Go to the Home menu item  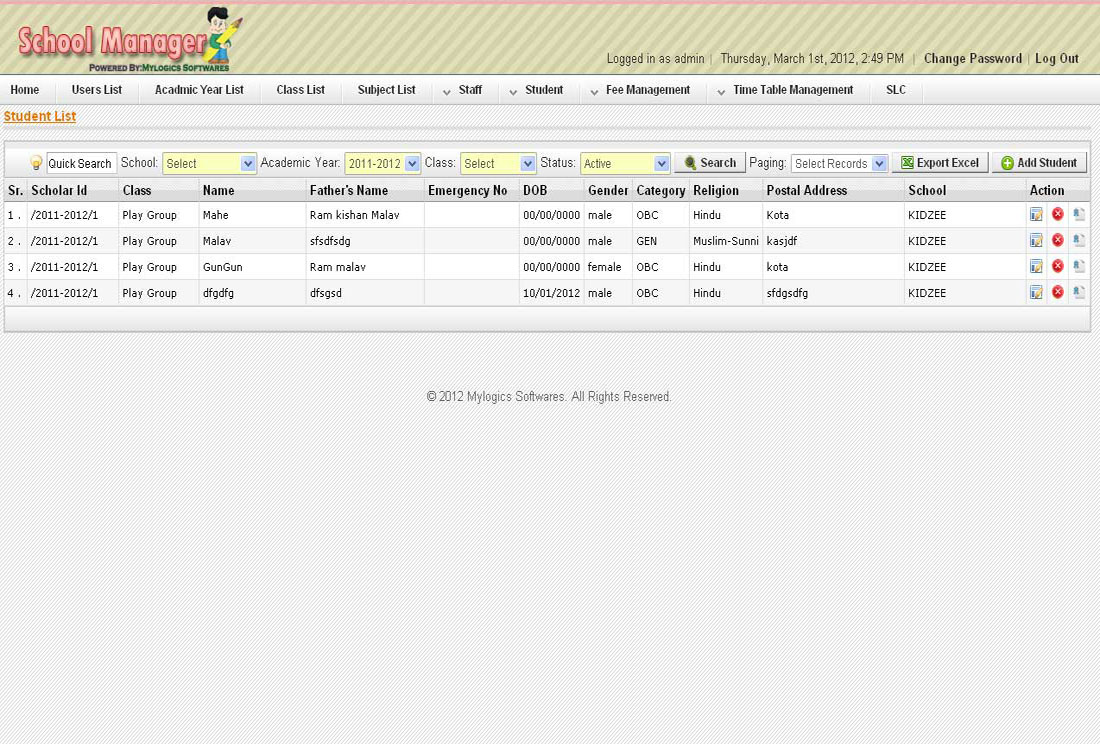tap(25, 90)
